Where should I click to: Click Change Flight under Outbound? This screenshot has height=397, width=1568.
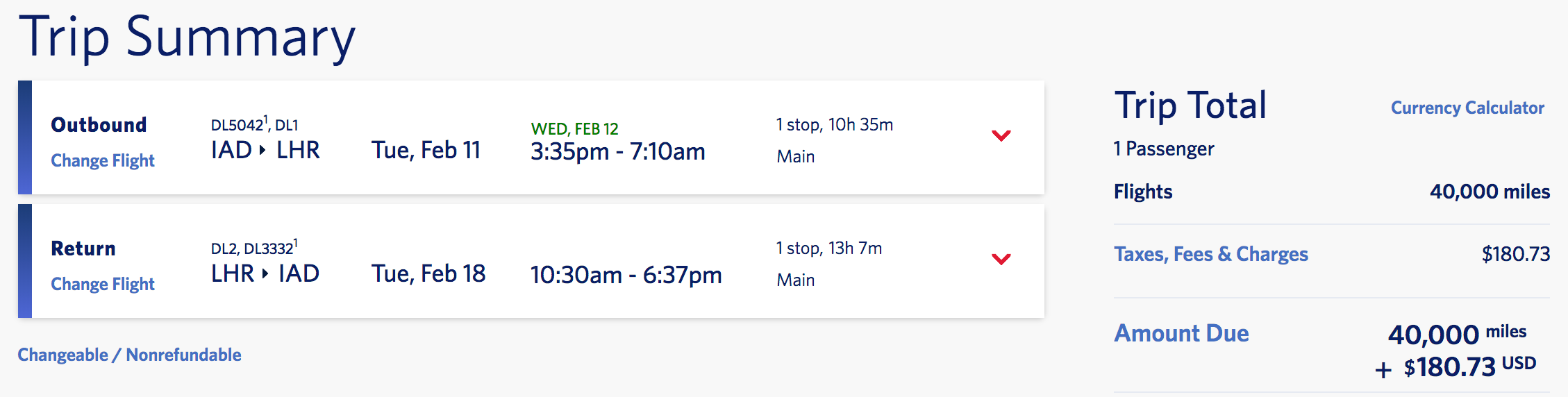click(x=103, y=160)
